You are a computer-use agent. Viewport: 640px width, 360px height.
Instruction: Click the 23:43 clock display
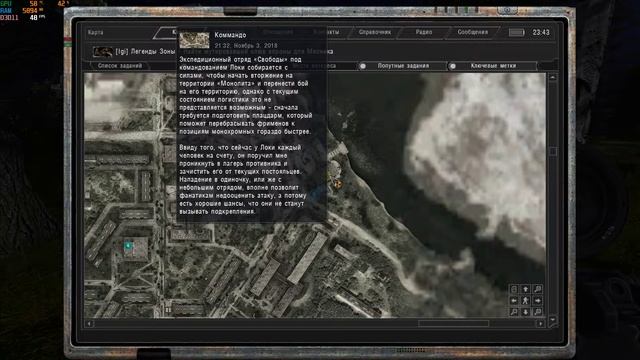tap(541, 32)
